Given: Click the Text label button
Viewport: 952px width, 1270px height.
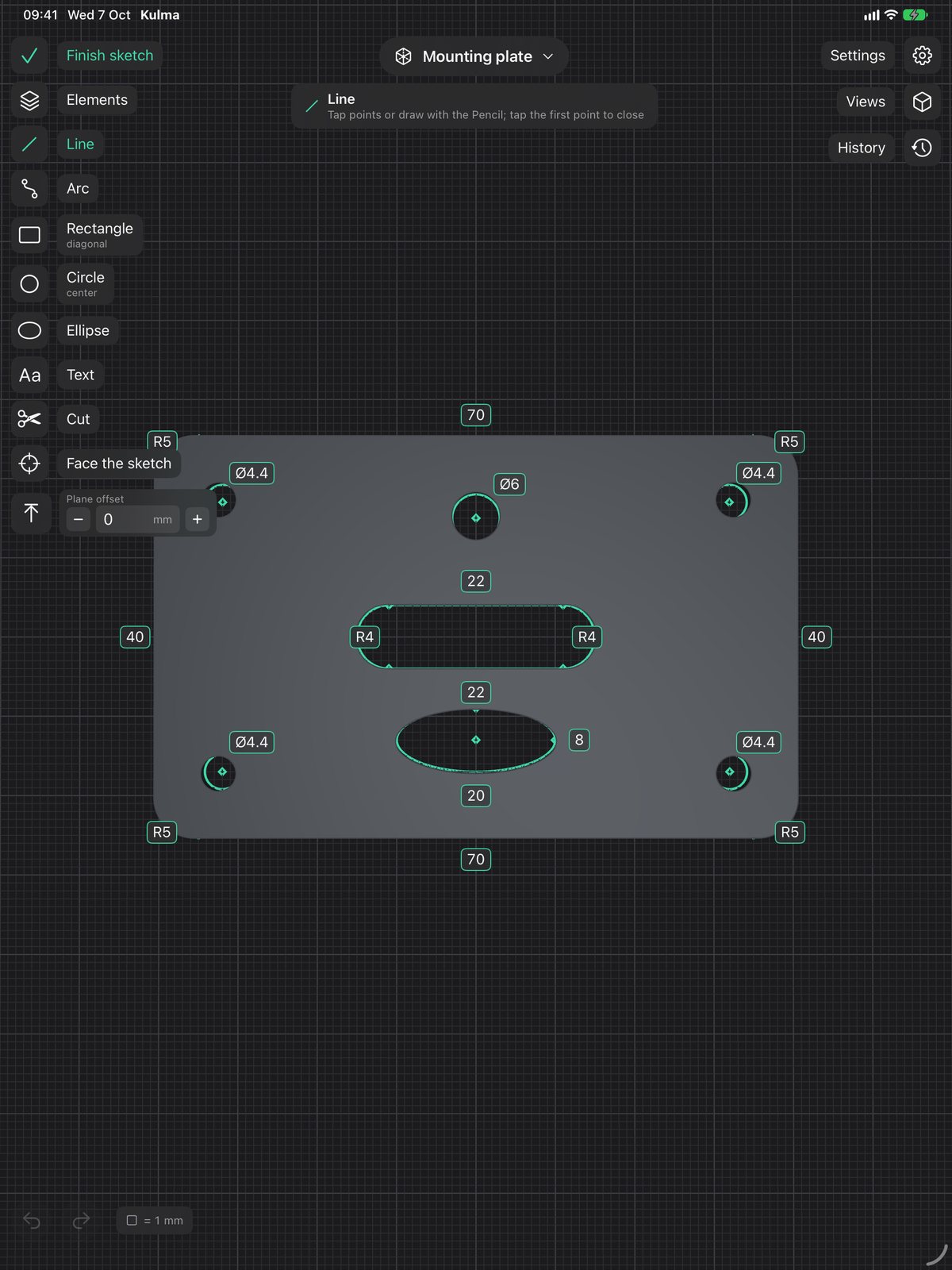Looking at the screenshot, I should (x=80, y=375).
